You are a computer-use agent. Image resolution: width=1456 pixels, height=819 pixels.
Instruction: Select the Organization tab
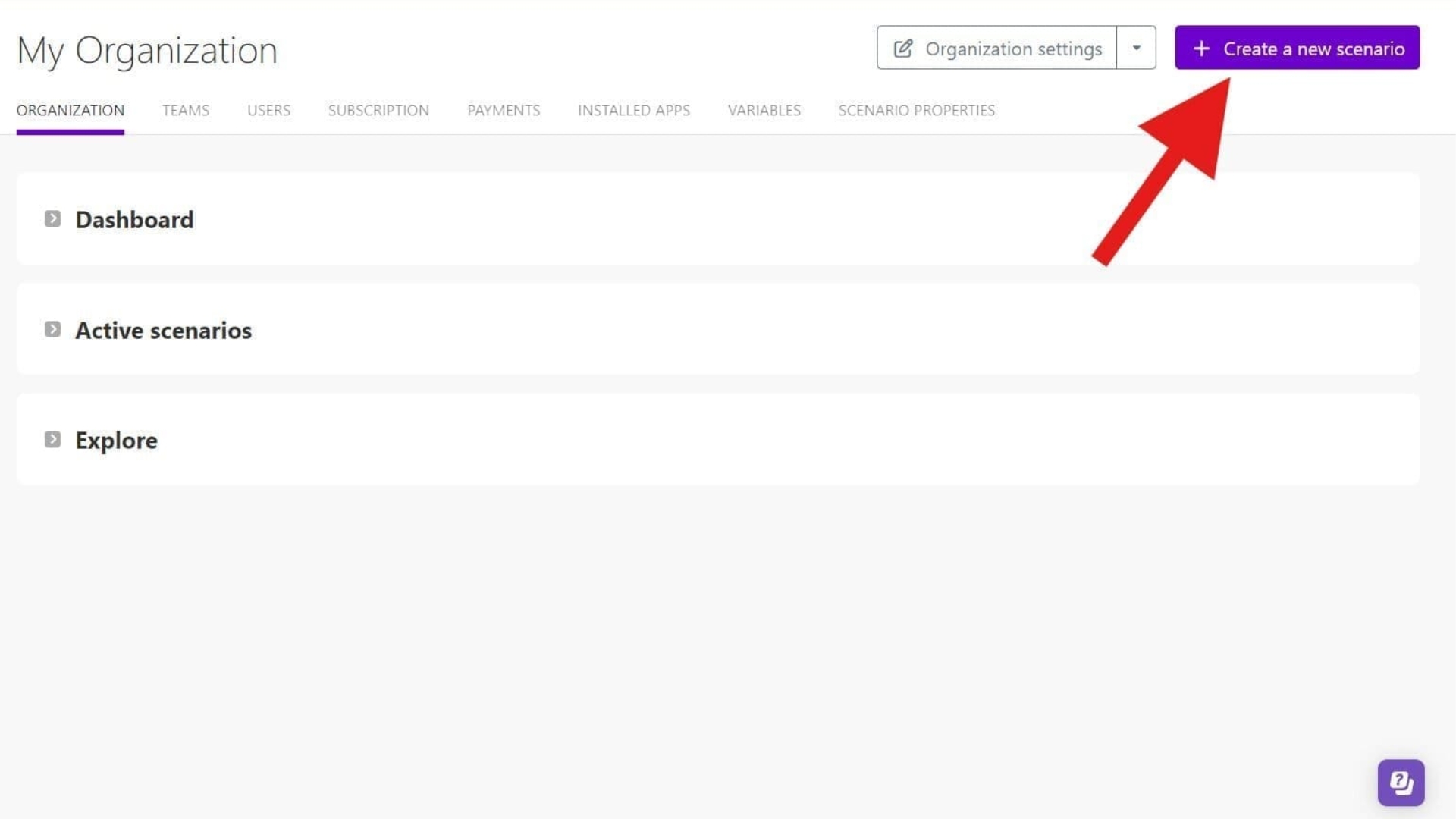tap(71, 110)
